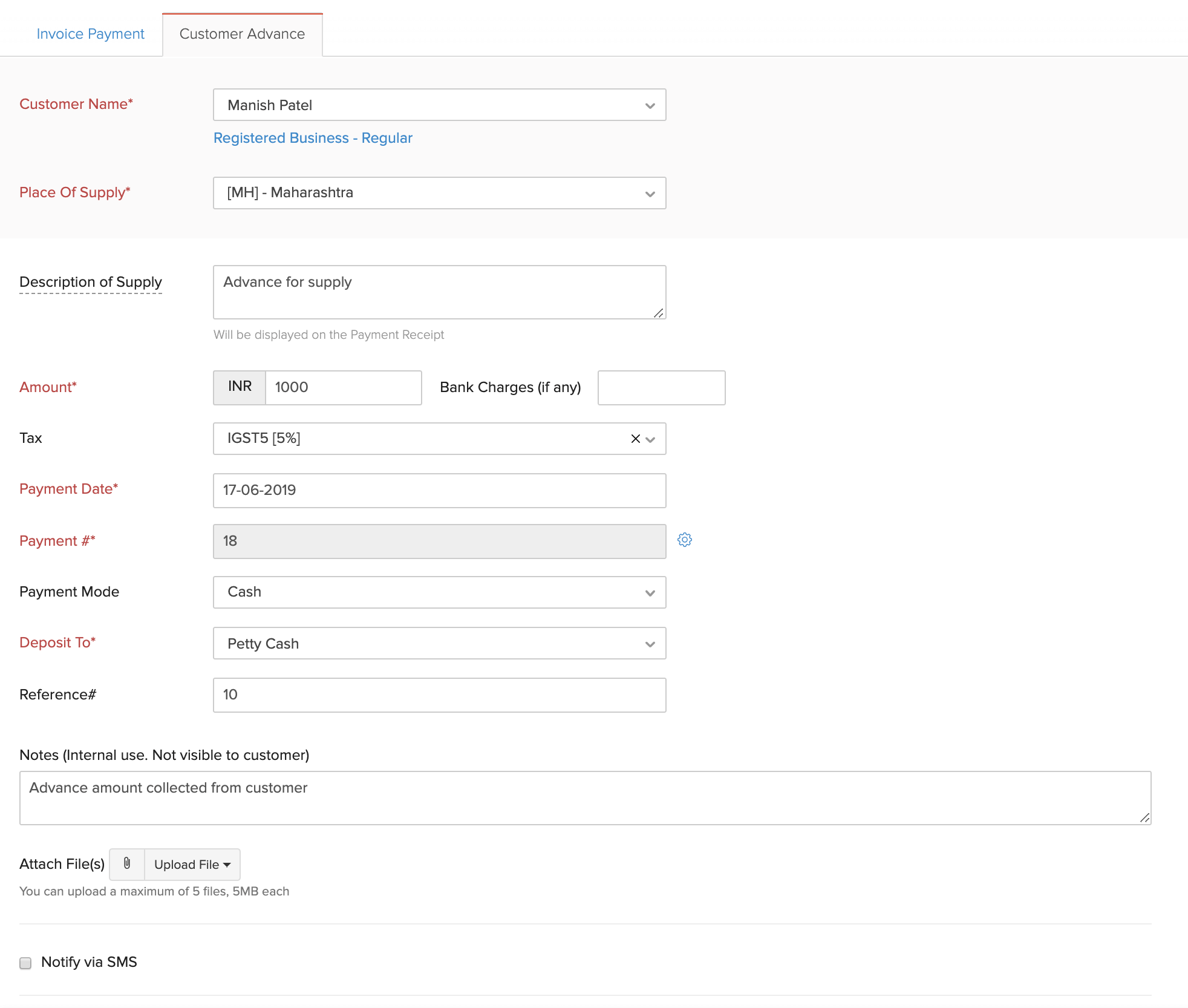Expand the Upload File dropdown
Screen dimensions: 1188x1008
pos(191,864)
